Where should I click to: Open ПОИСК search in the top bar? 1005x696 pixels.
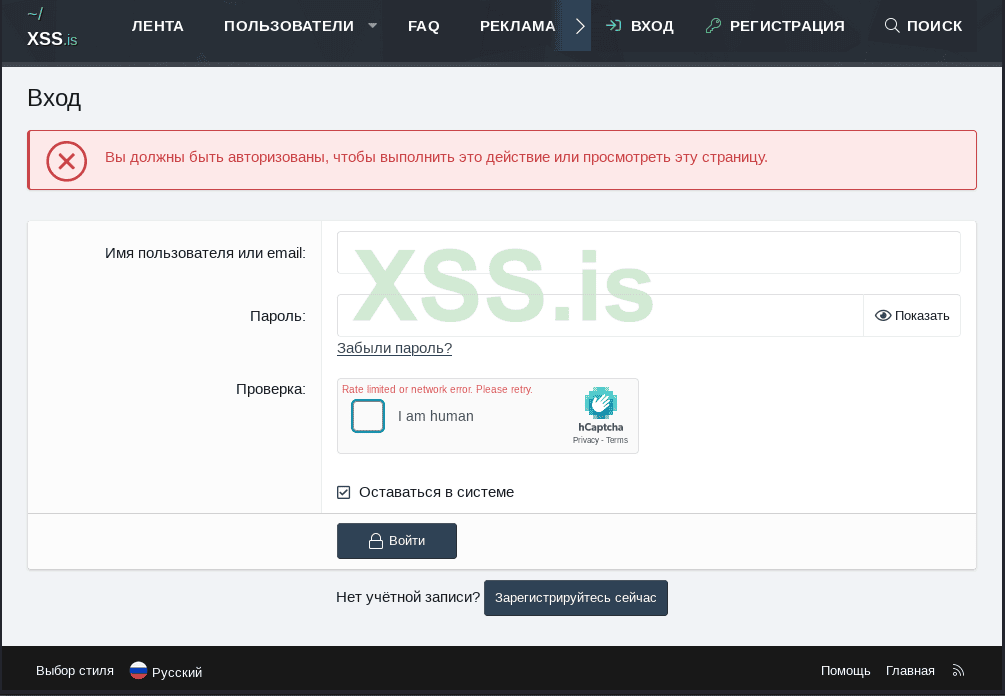(x=924, y=26)
